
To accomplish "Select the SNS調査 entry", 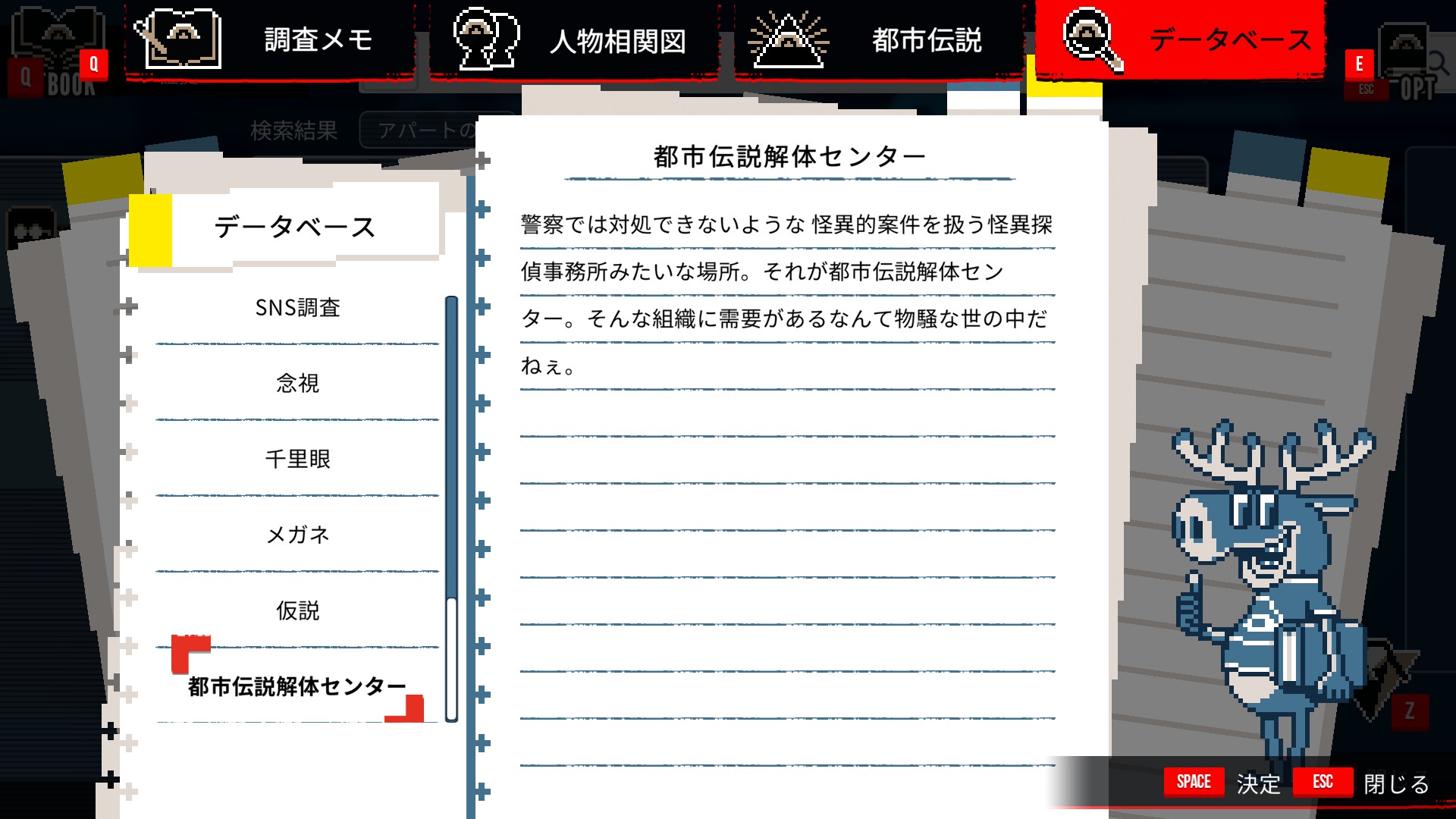I will pos(297,308).
